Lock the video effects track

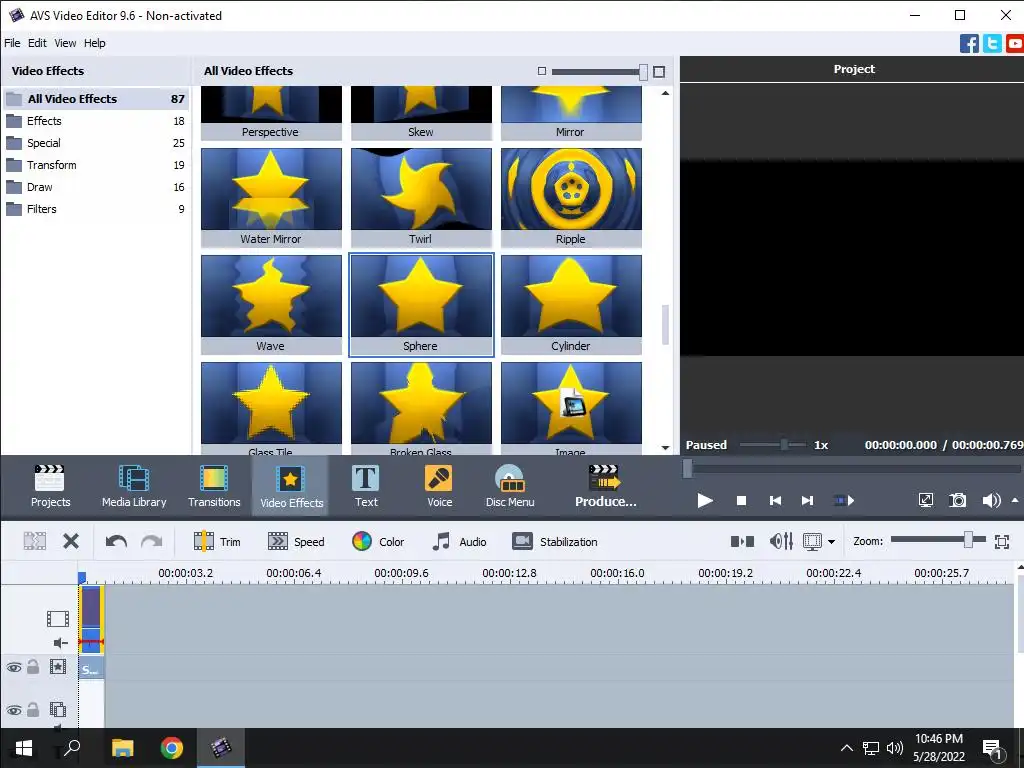point(33,667)
